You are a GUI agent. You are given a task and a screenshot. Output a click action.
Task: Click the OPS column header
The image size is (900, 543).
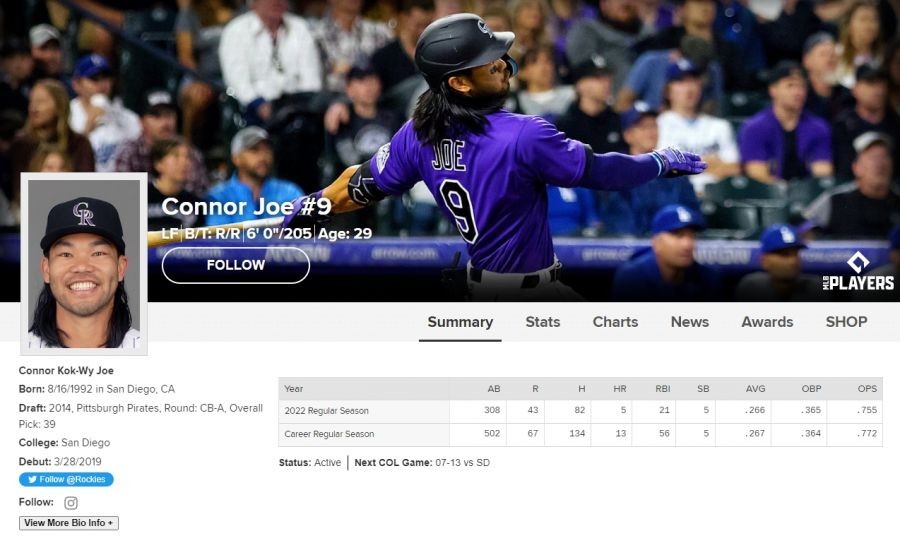[x=867, y=389]
